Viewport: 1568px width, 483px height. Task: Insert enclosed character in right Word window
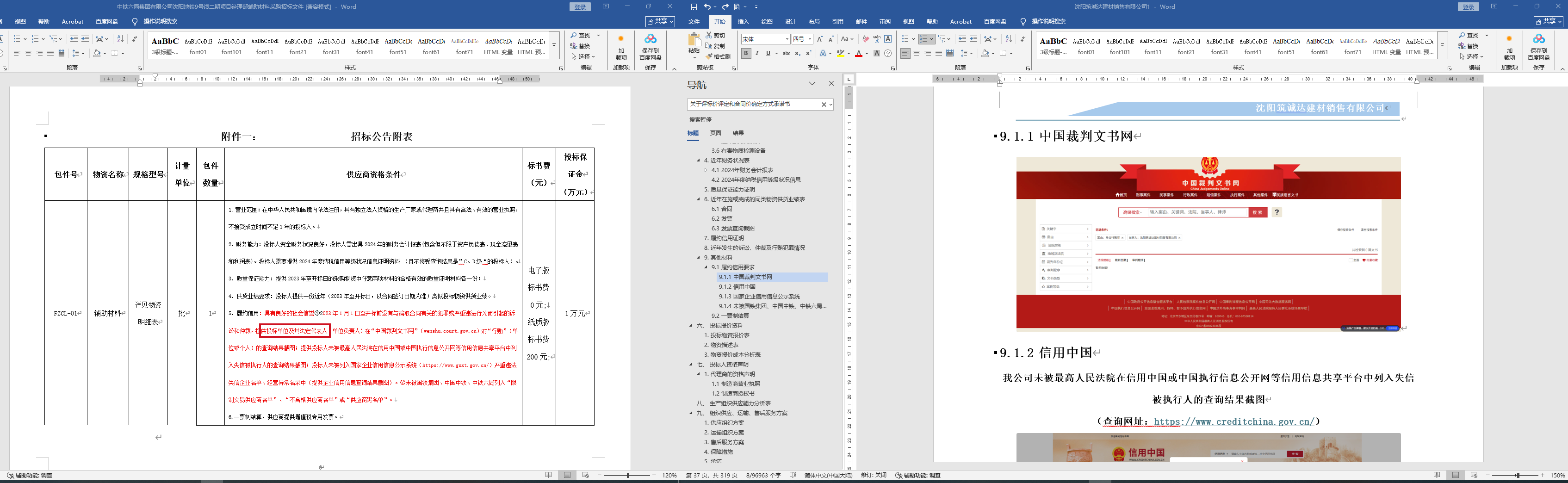pyautogui.click(x=888, y=54)
